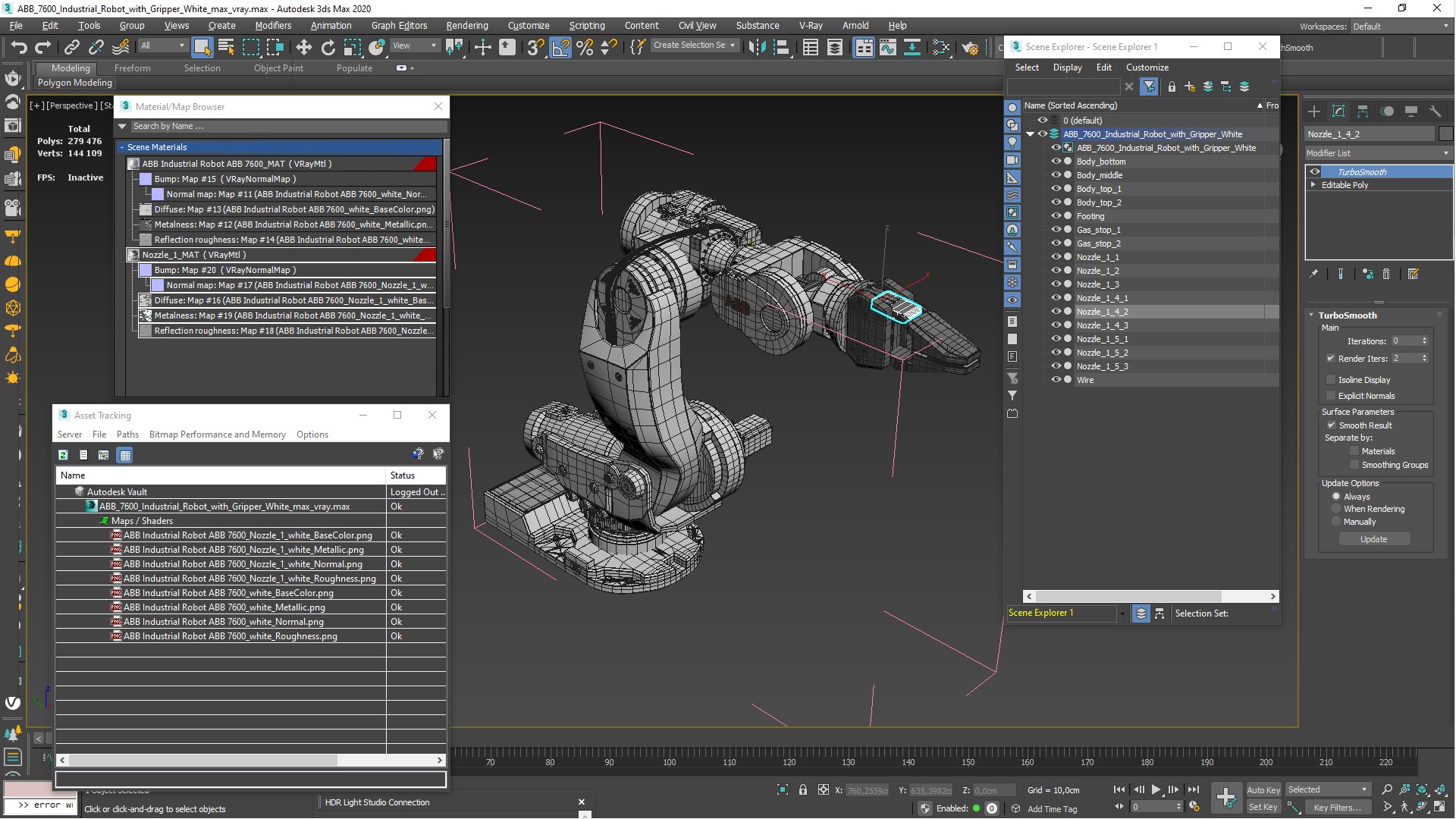Open the Modifier List dropdown
Viewport: 1456px width, 819px height.
[1377, 153]
